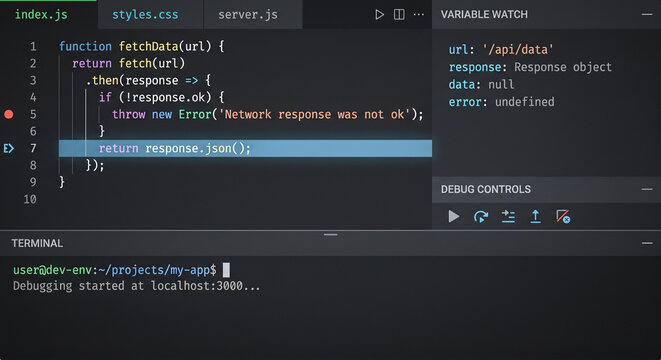Click the terminal prompt cursor
Screen dimensions: 661x360
(x=226, y=270)
